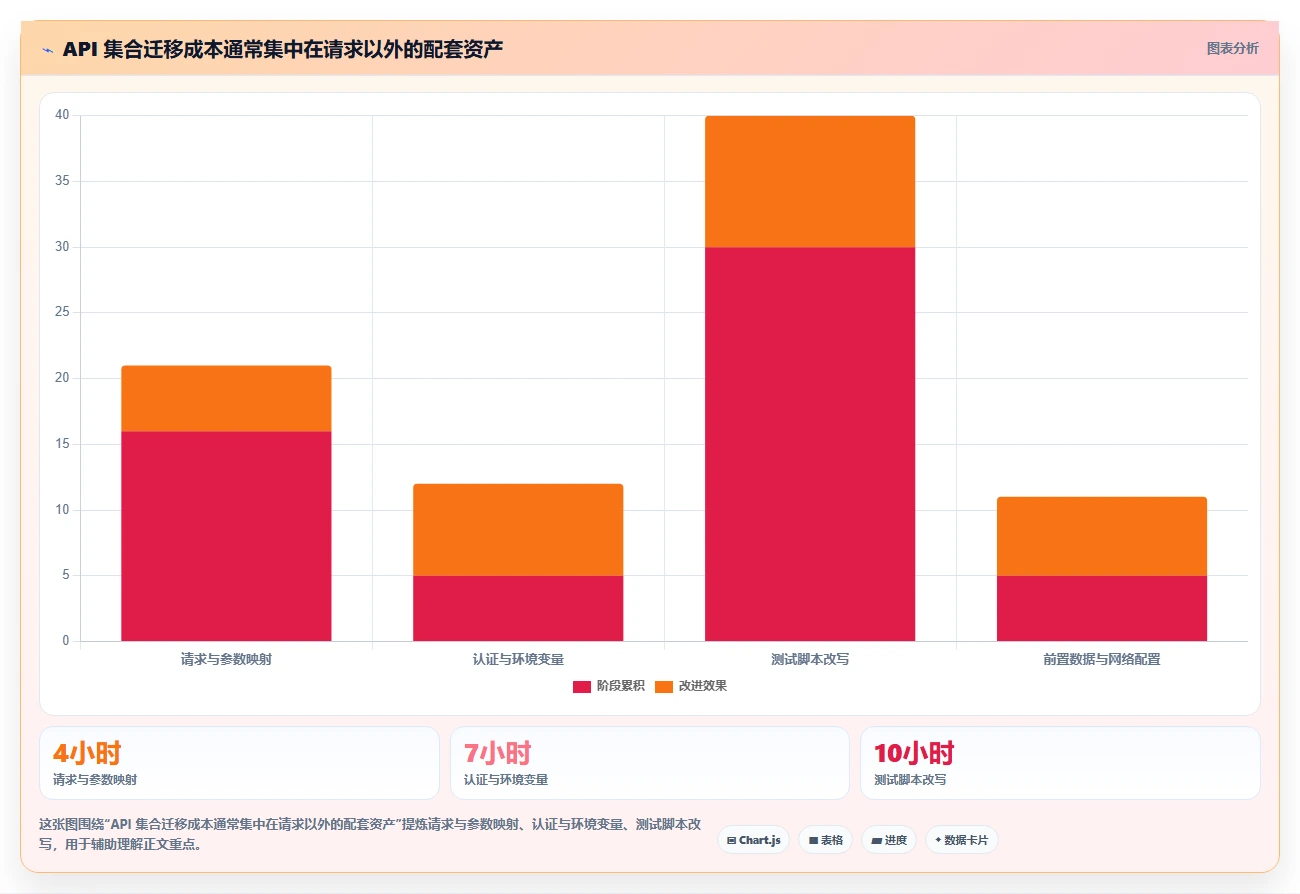Click the red bar segment for 测试脚本改写
The width and height of the screenshot is (1300, 894).
(810, 444)
